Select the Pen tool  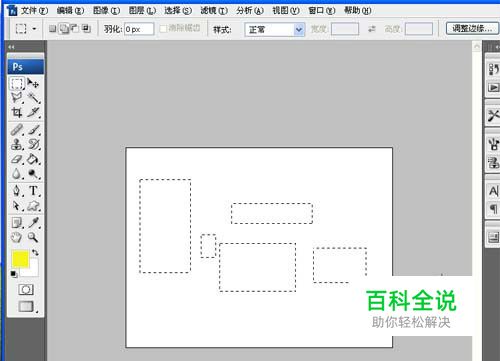pyautogui.click(x=17, y=191)
